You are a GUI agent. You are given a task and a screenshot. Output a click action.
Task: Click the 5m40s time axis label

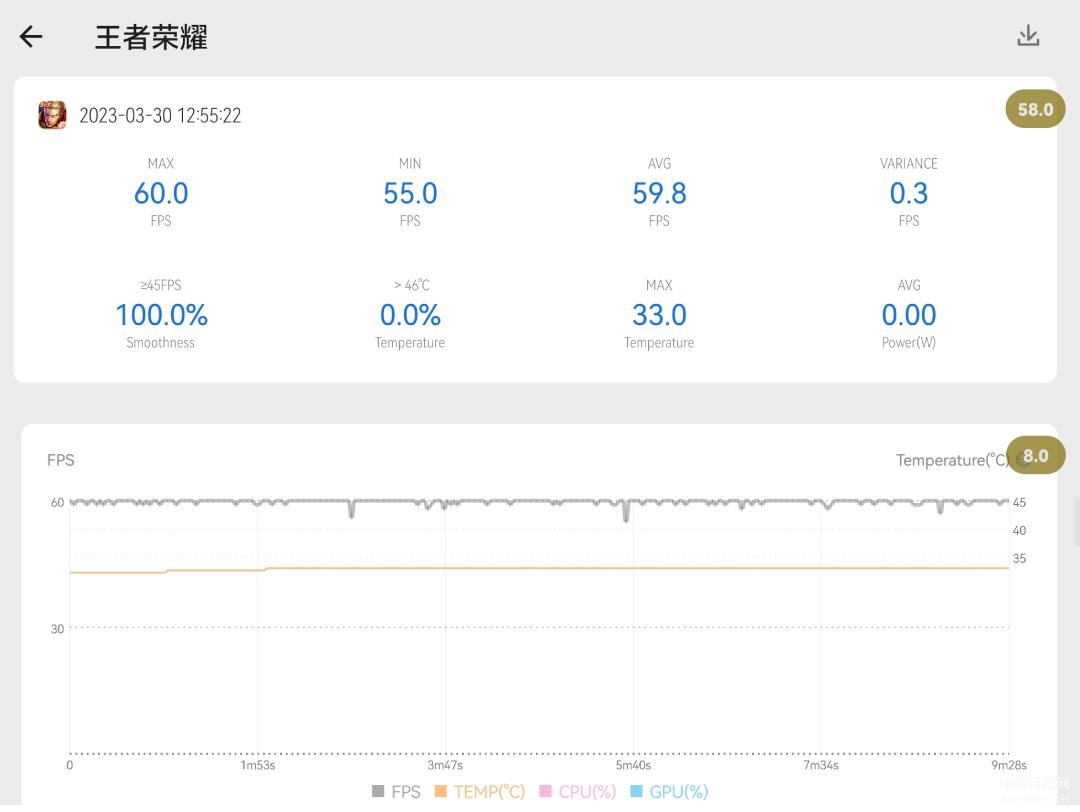pos(633,766)
